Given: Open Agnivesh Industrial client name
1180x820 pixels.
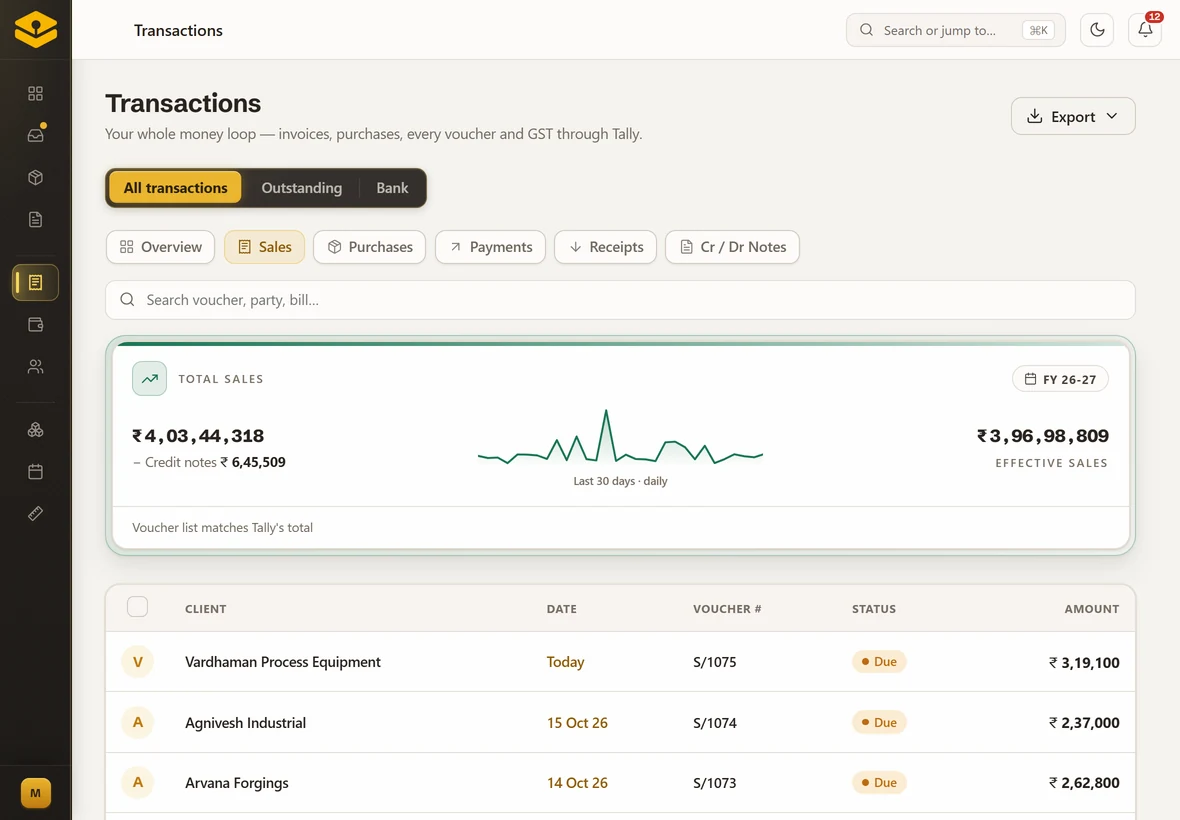Looking at the screenshot, I should click(x=245, y=723).
